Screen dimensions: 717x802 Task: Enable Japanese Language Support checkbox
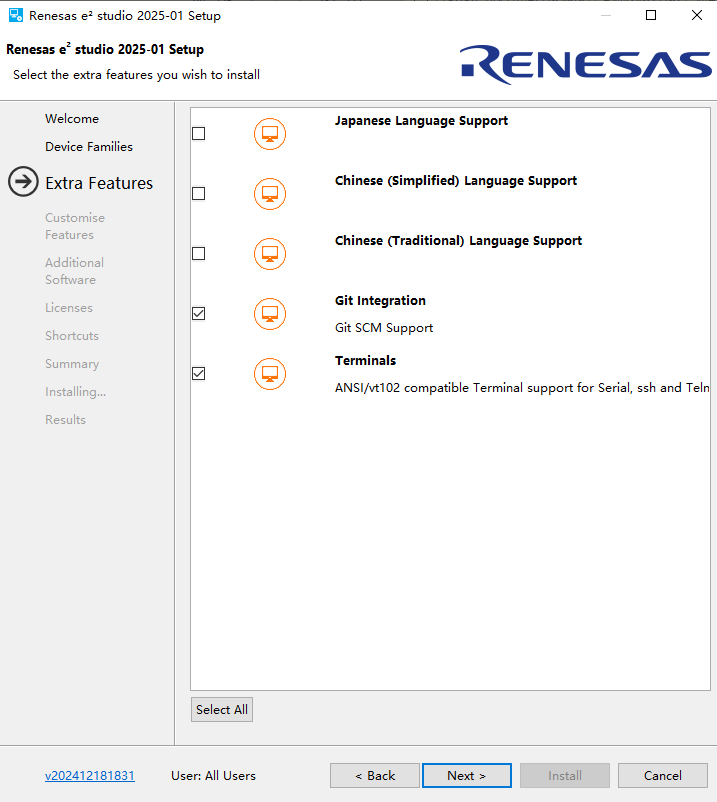coord(198,133)
